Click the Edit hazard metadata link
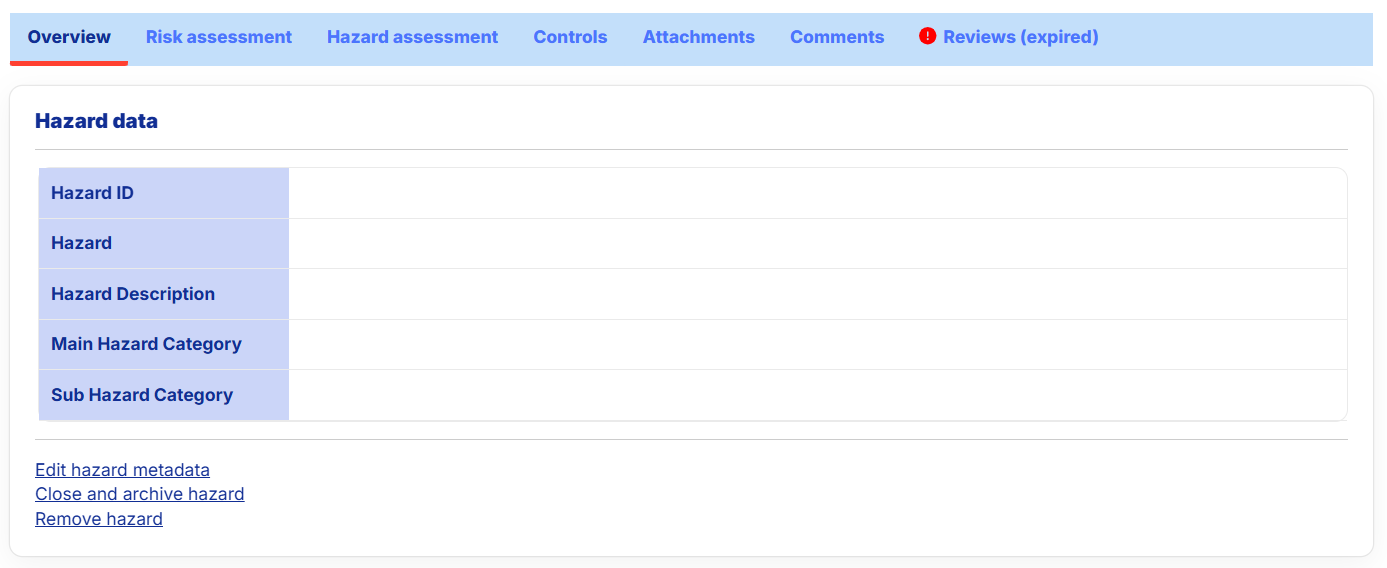Image resolution: width=1387 pixels, height=568 pixels. [122, 470]
